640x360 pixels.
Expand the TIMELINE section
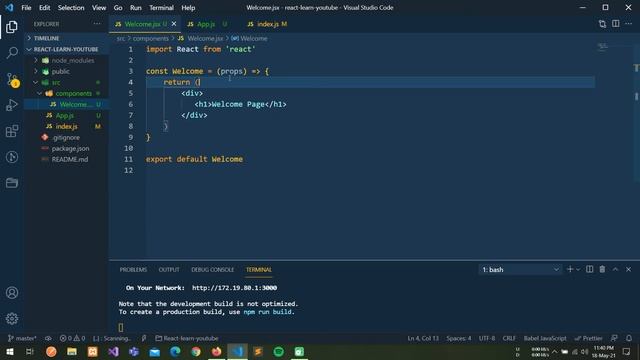tap(65, 38)
